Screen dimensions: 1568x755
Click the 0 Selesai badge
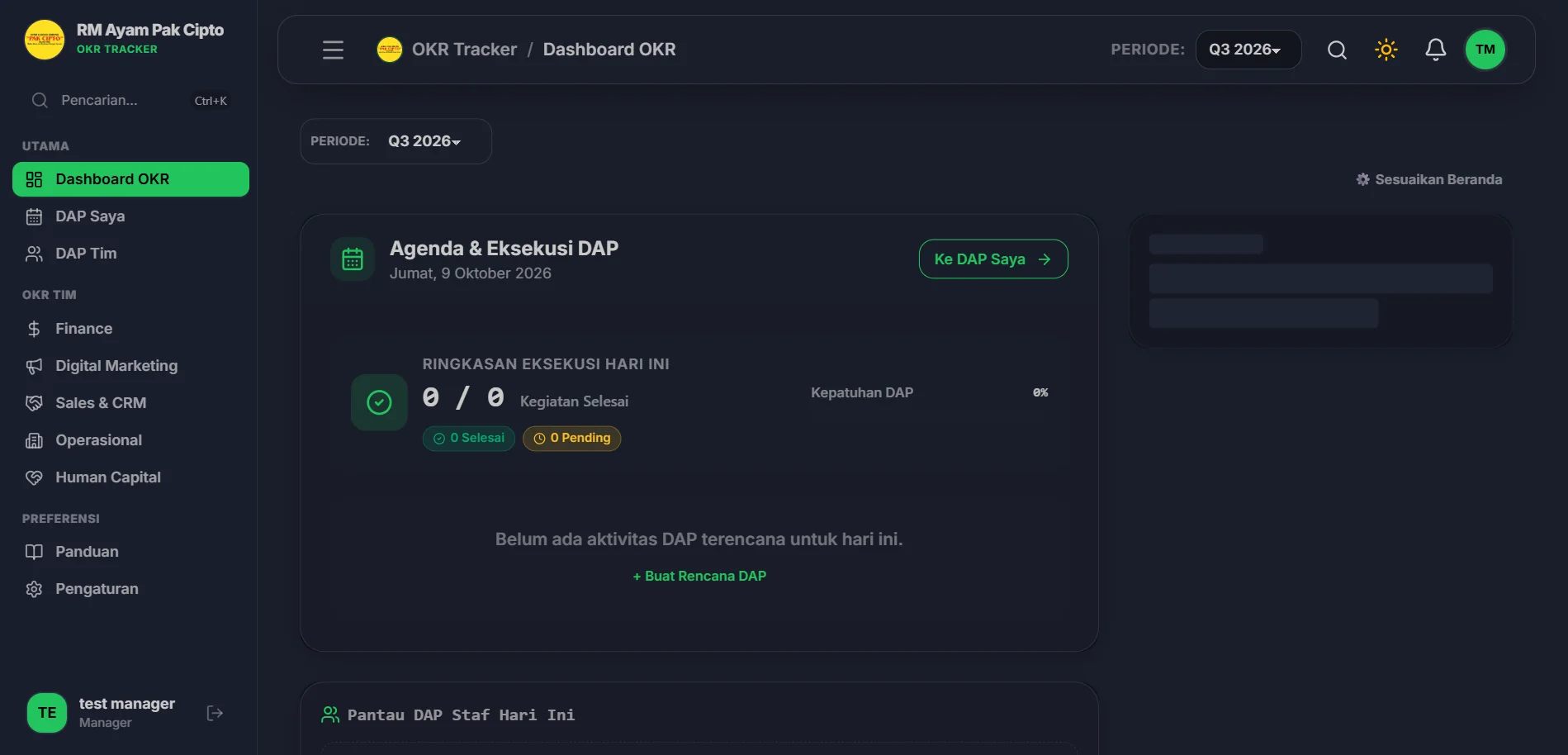click(469, 439)
